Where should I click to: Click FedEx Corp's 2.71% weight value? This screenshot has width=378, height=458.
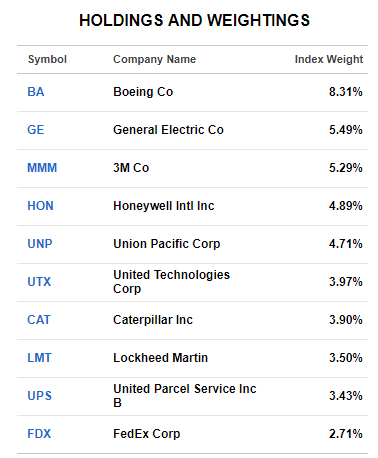tap(346, 434)
